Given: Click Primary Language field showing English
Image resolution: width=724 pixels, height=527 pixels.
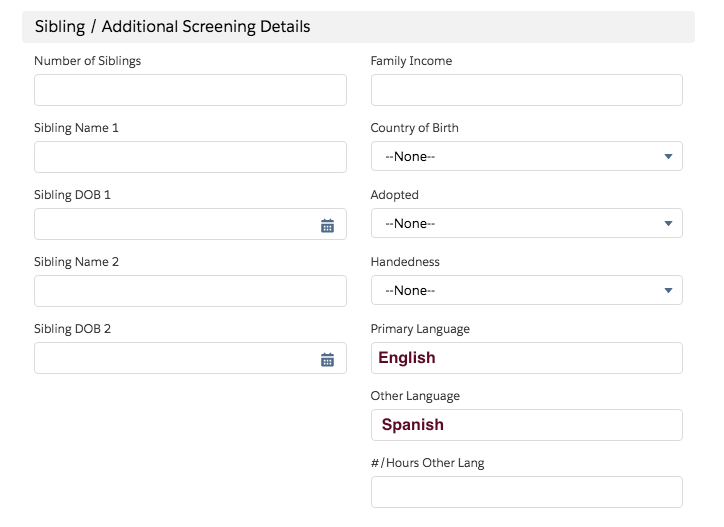Looking at the screenshot, I should click(x=526, y=358).
